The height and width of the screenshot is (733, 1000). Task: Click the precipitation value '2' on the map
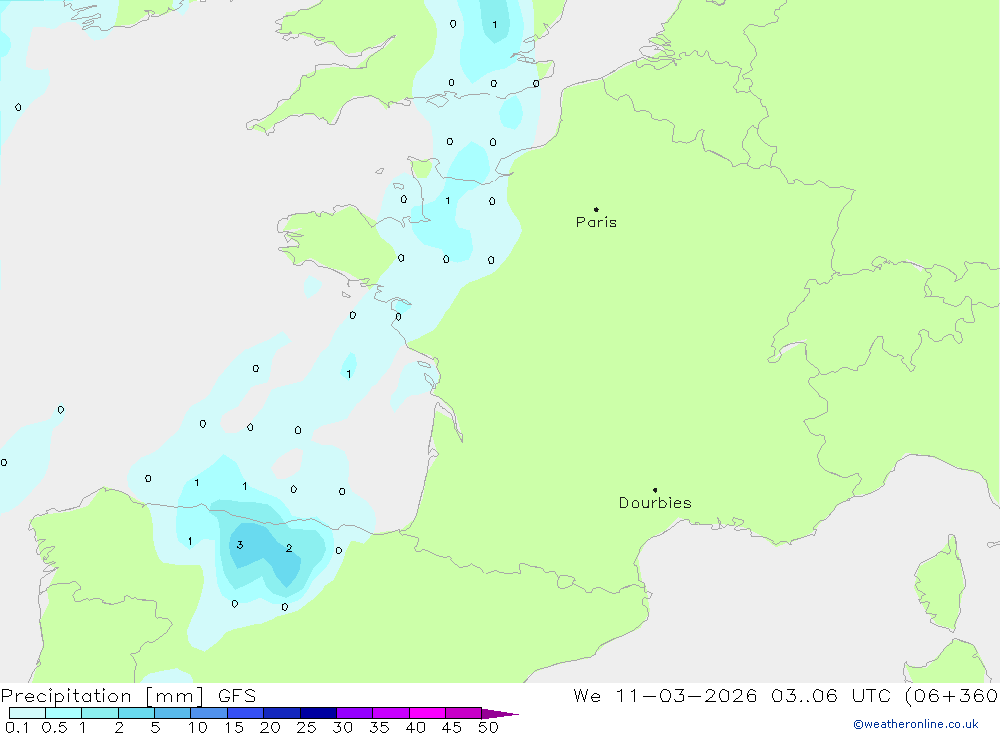click(289, 548)
